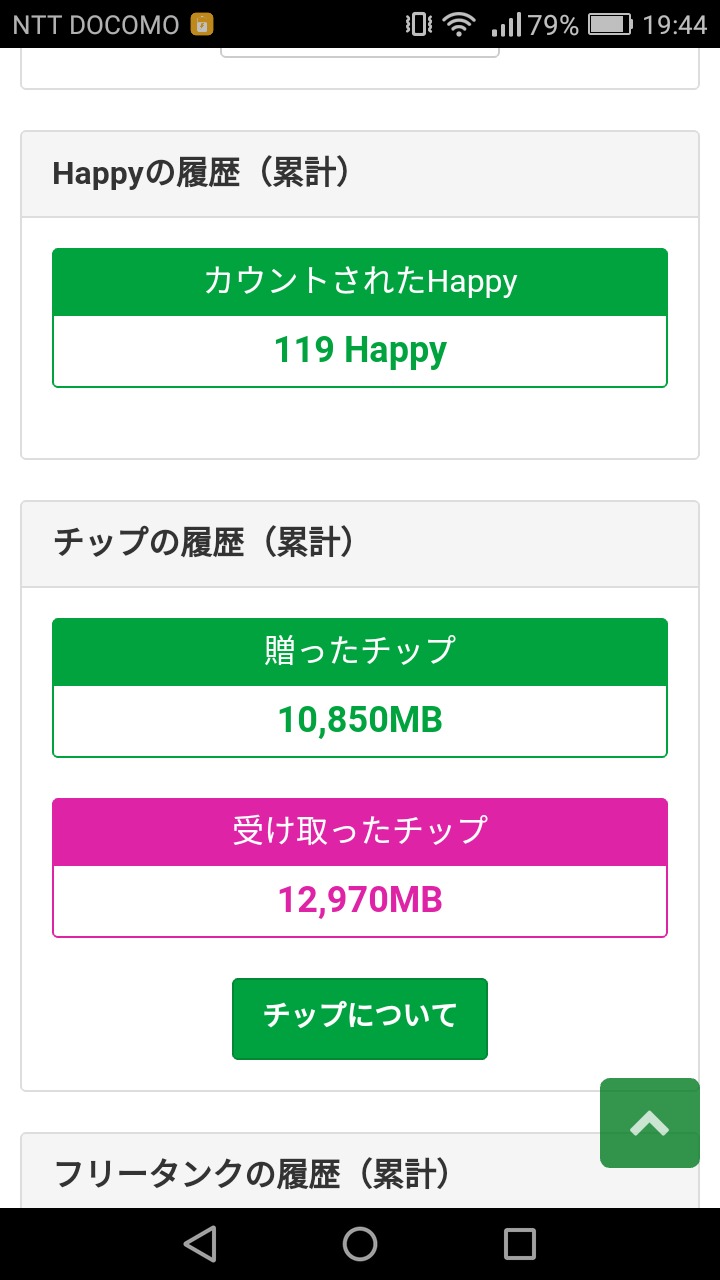The height and width of the screenshot is (1280, 720).
Task: Open the チップについて button
Action: (360, 1018)
